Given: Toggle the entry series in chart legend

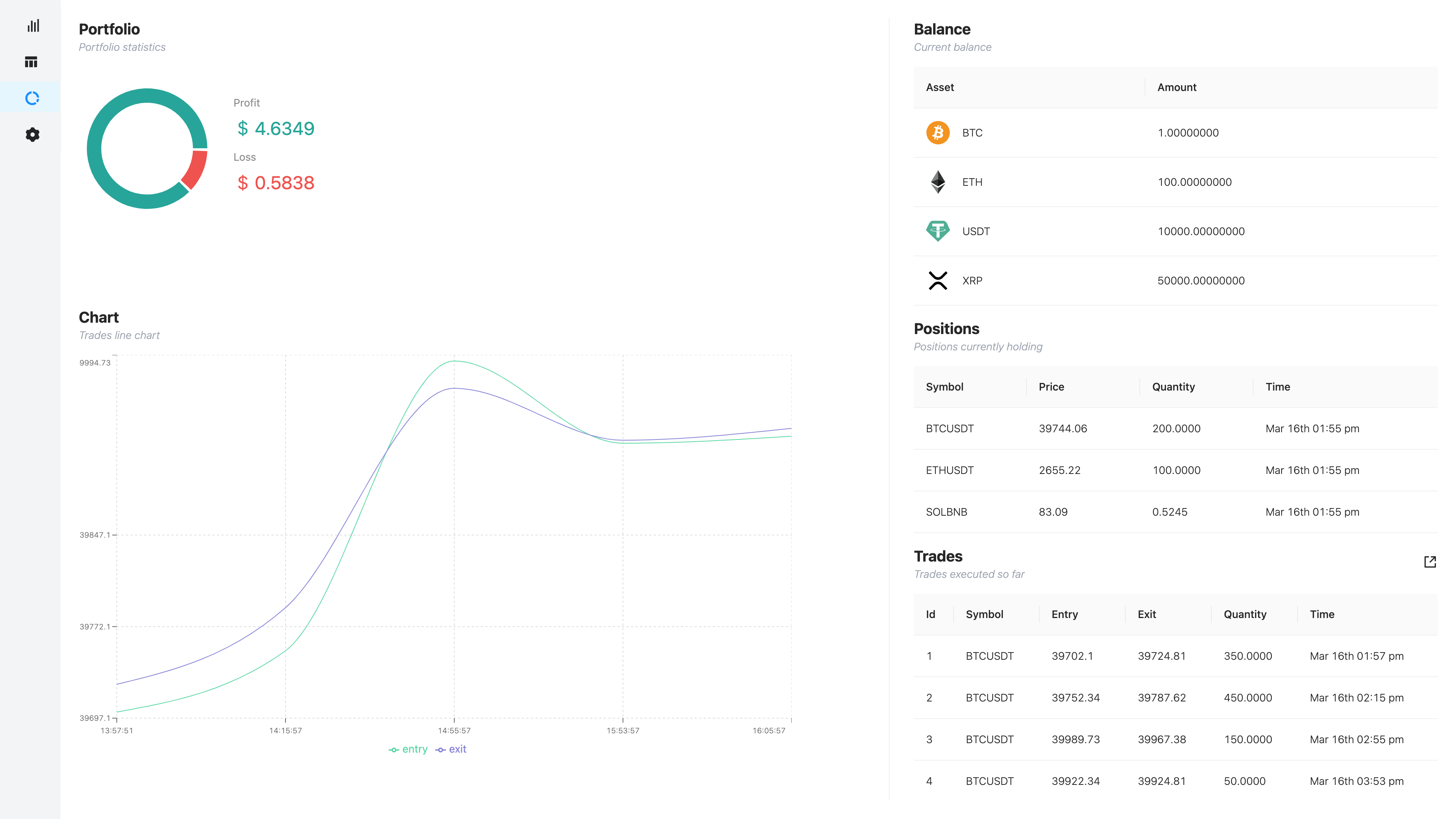Looking at the screenshot, I should 408,750.
